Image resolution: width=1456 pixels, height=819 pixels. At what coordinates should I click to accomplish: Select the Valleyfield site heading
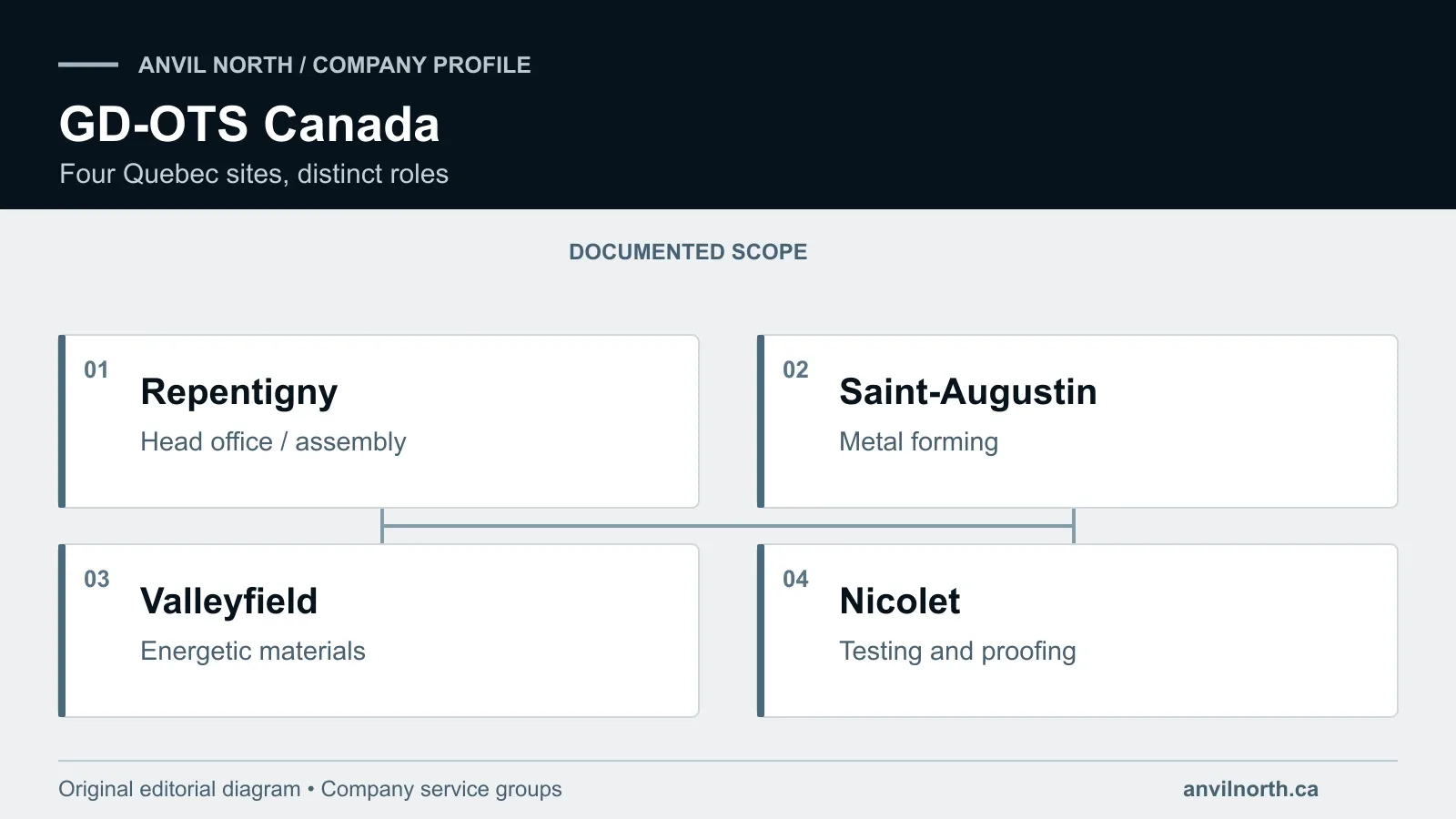pos(229,602)
